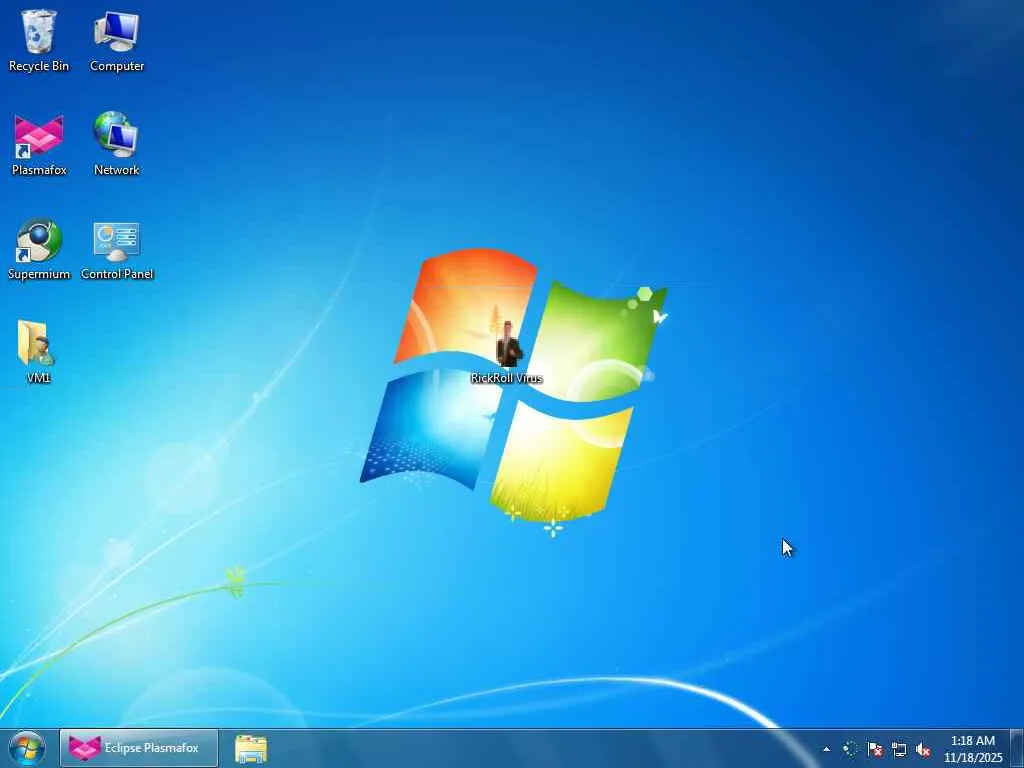Open Action Center flag tray icon

point(874,749)
